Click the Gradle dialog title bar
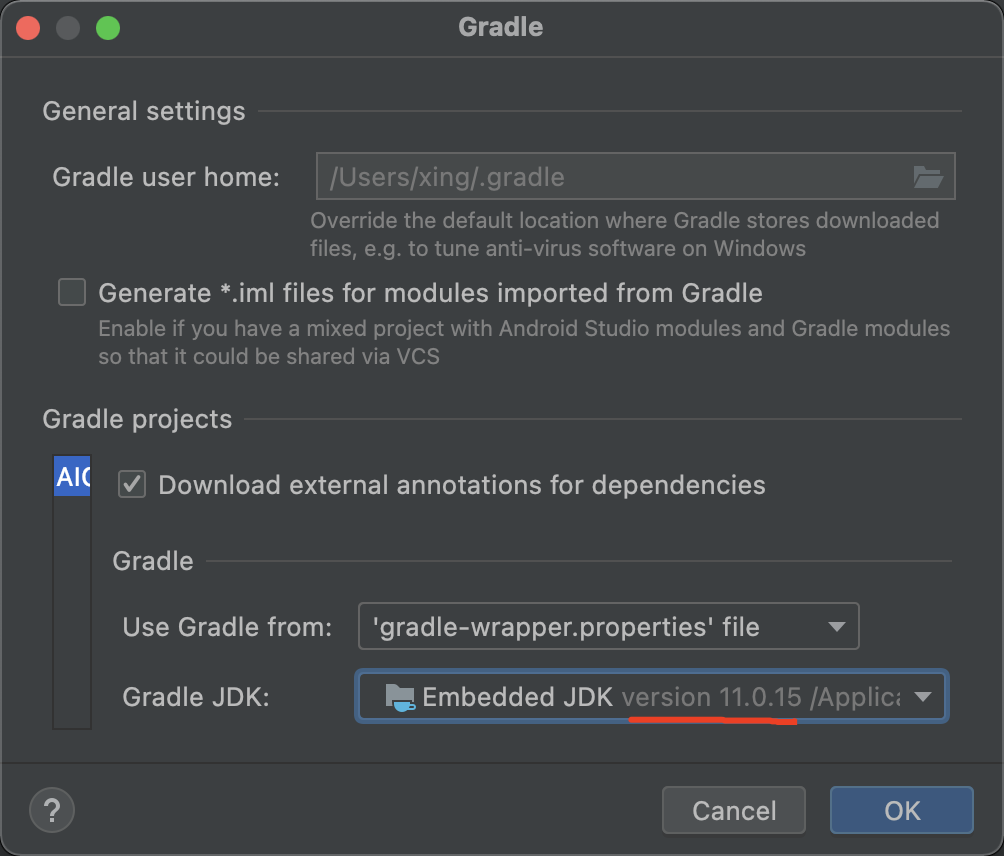The width and height of the screenshot is (1004, 856). click(x=500, y=27)
